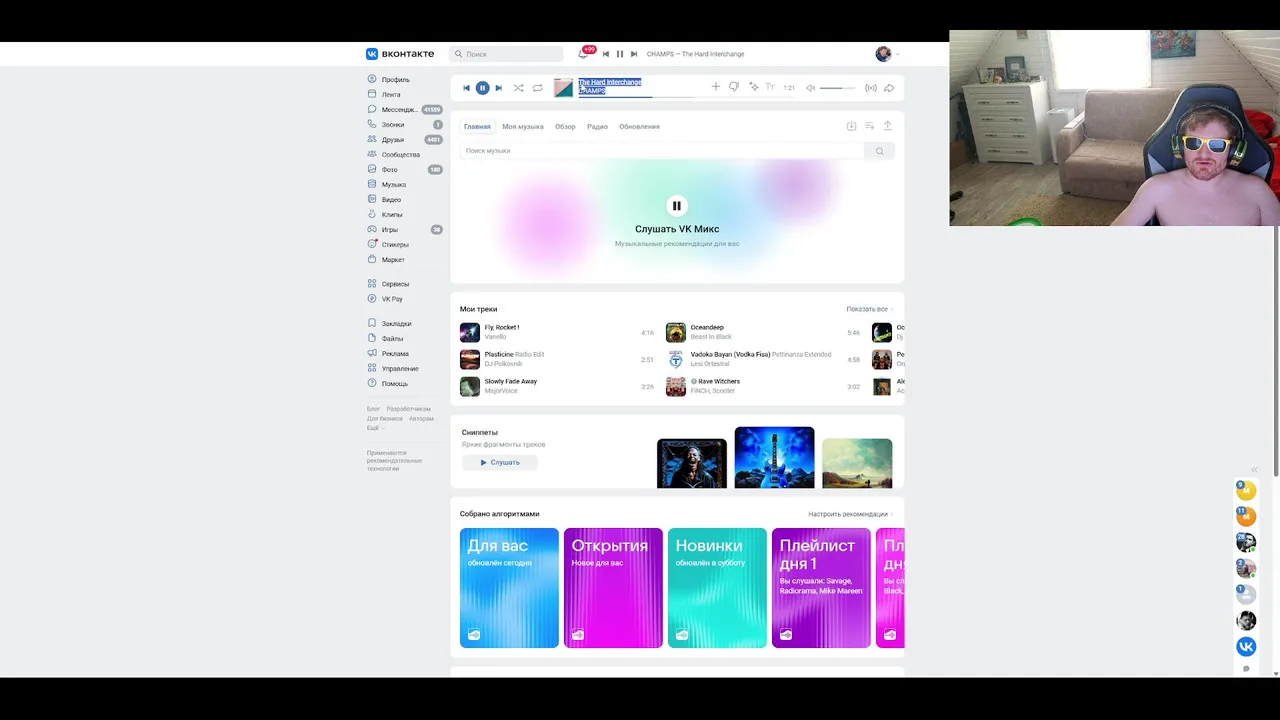Upload an audio file icon
Screen dimensions: 1280x720
[x=887, y=126]
